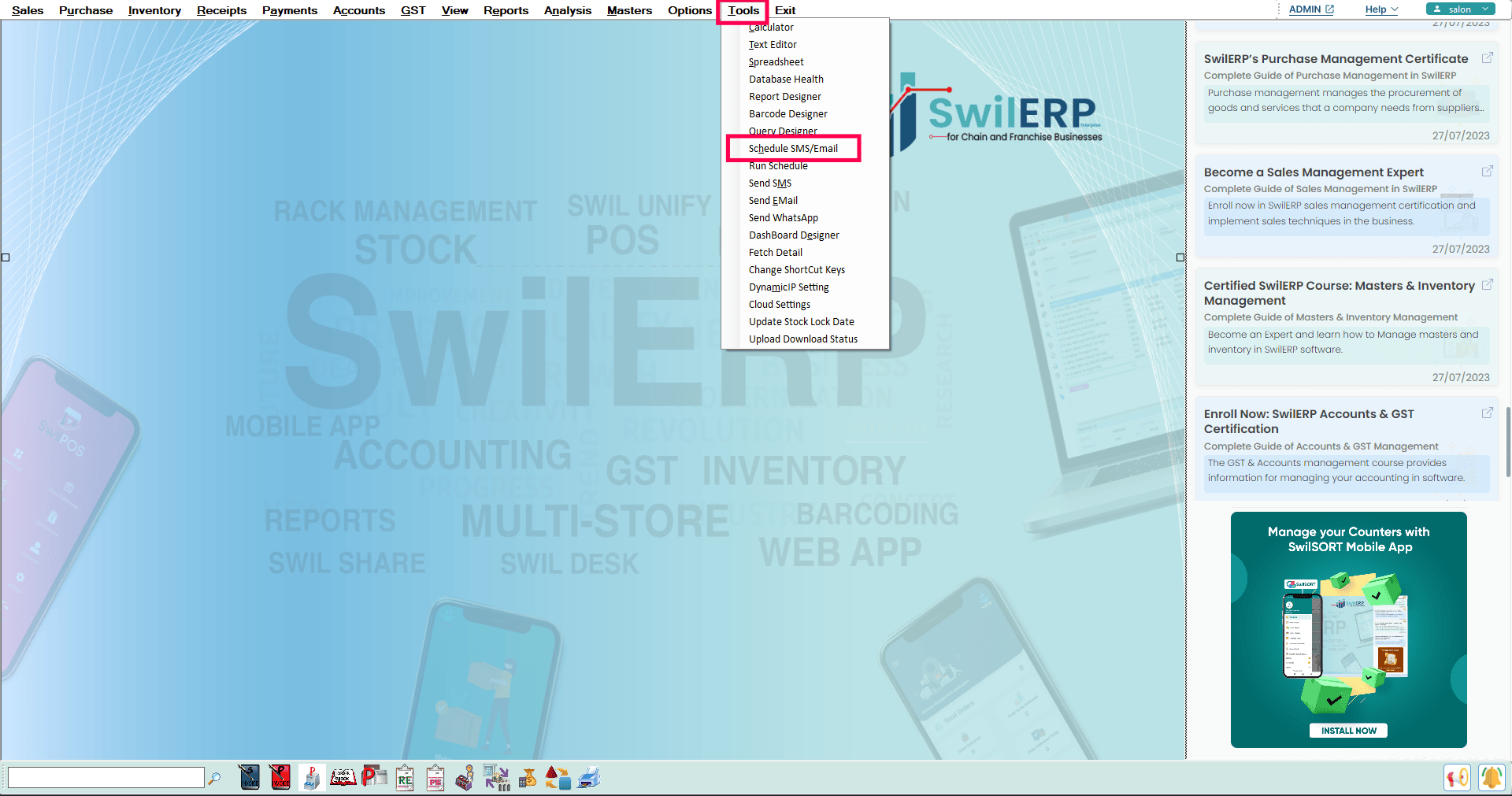
Task: Click the money bag calculator icon
Action: [528, 777]
